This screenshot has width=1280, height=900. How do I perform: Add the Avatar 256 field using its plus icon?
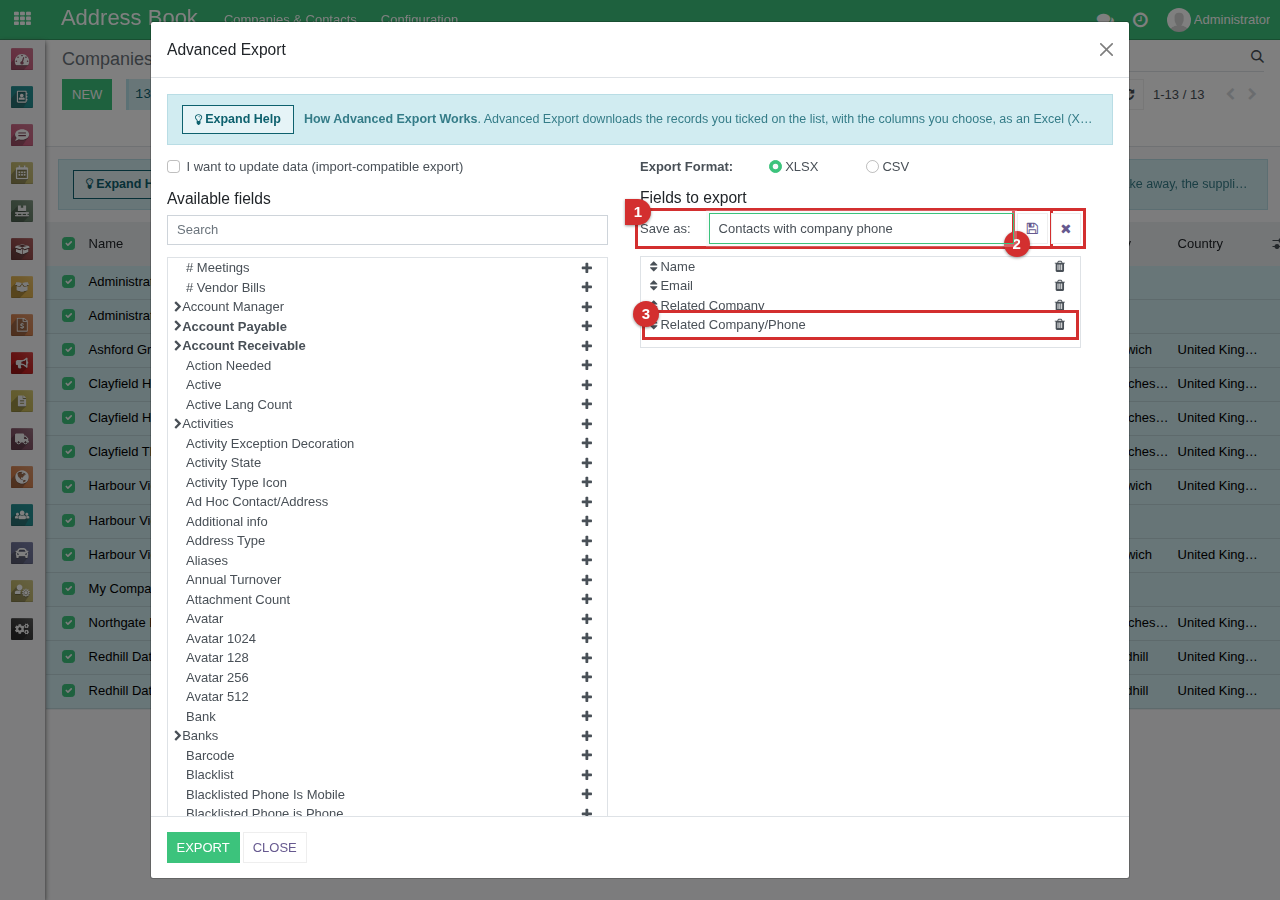point(587,678)
